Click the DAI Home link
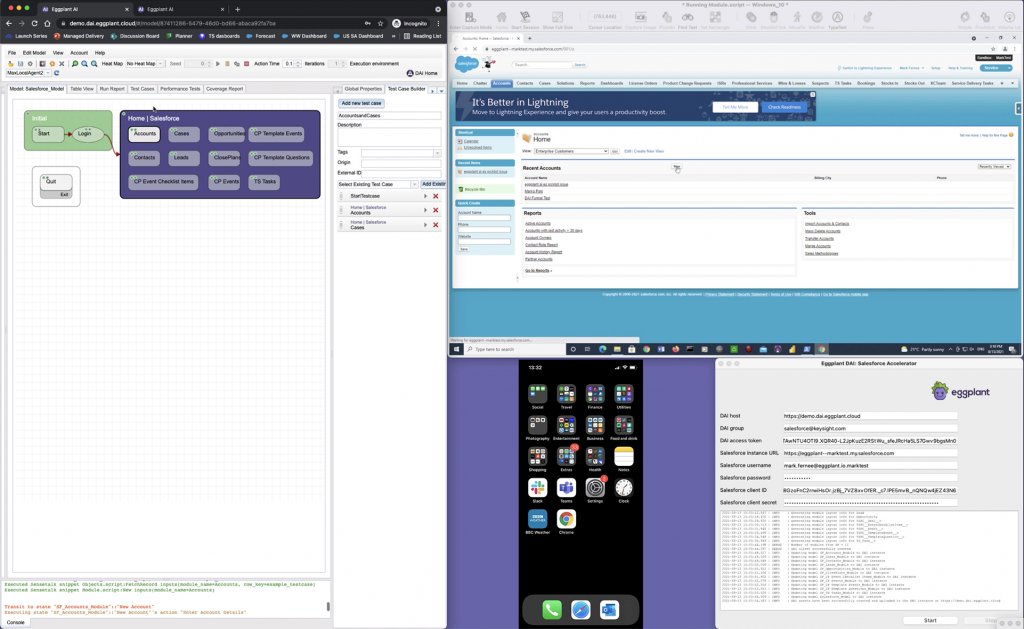This screenshot has height=629, width=1024. click(x=422, y=73)
